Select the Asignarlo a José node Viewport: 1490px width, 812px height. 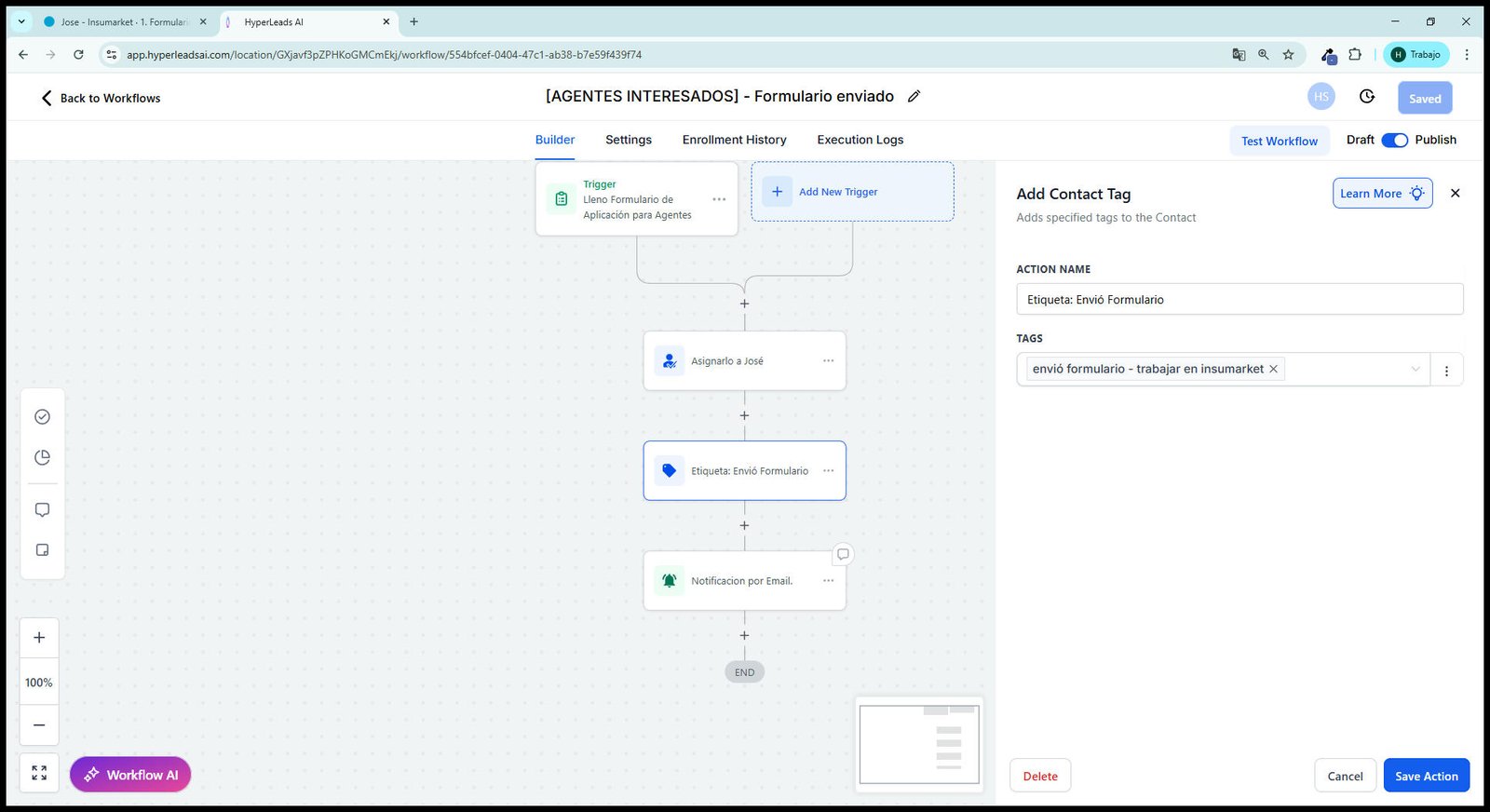(744, 360)
